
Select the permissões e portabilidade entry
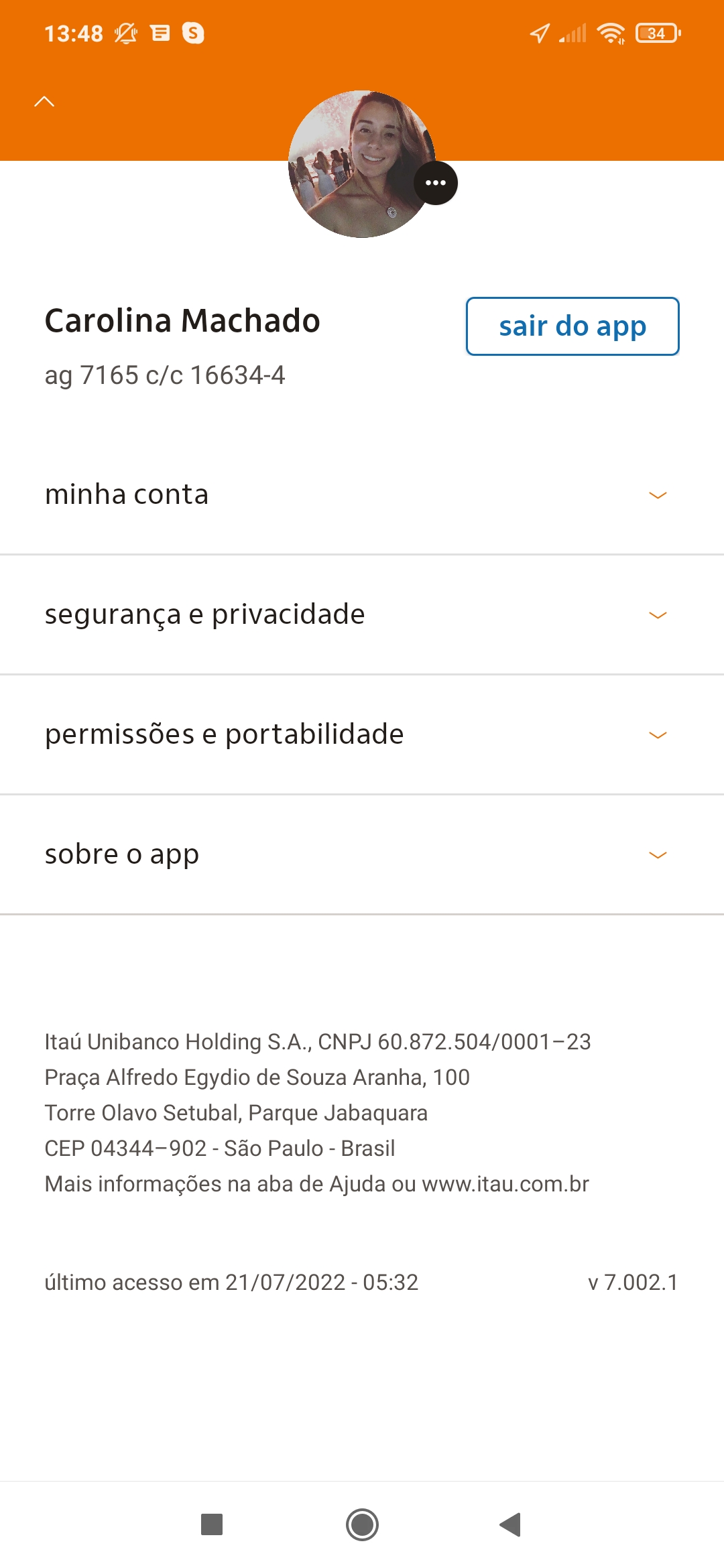pos(225,734)
